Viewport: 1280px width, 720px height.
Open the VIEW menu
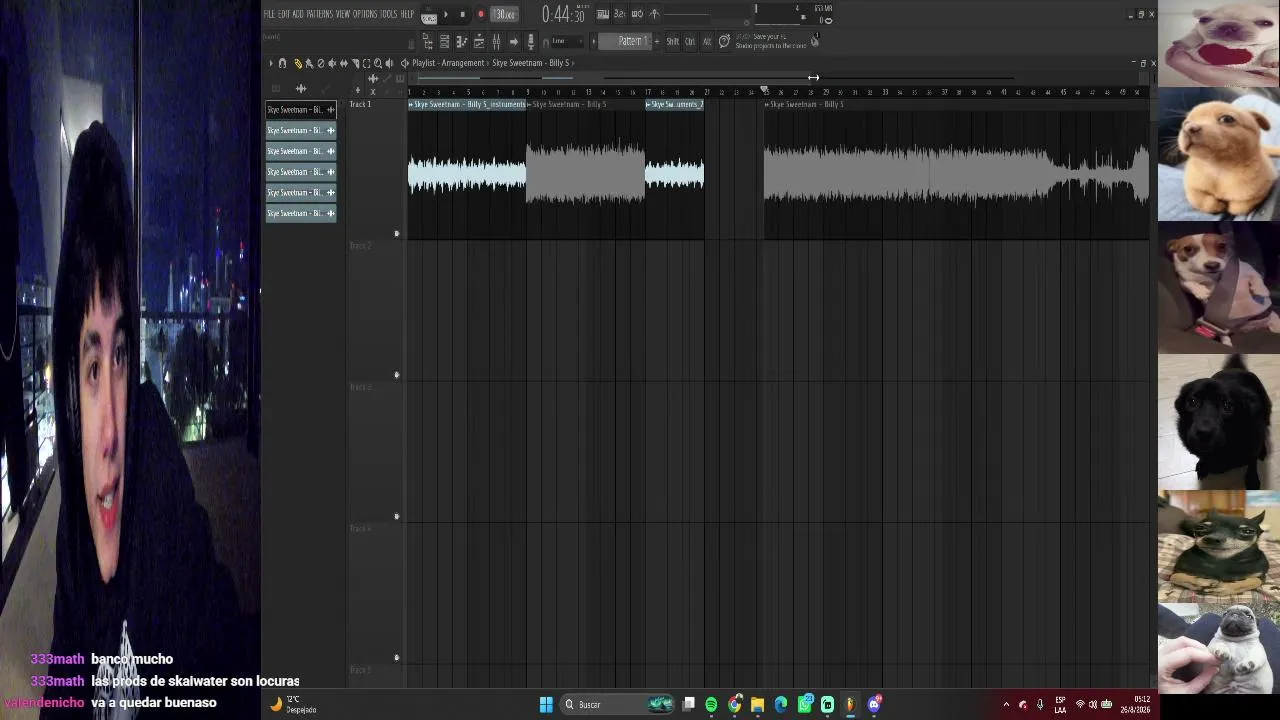[x=343, y=14]
